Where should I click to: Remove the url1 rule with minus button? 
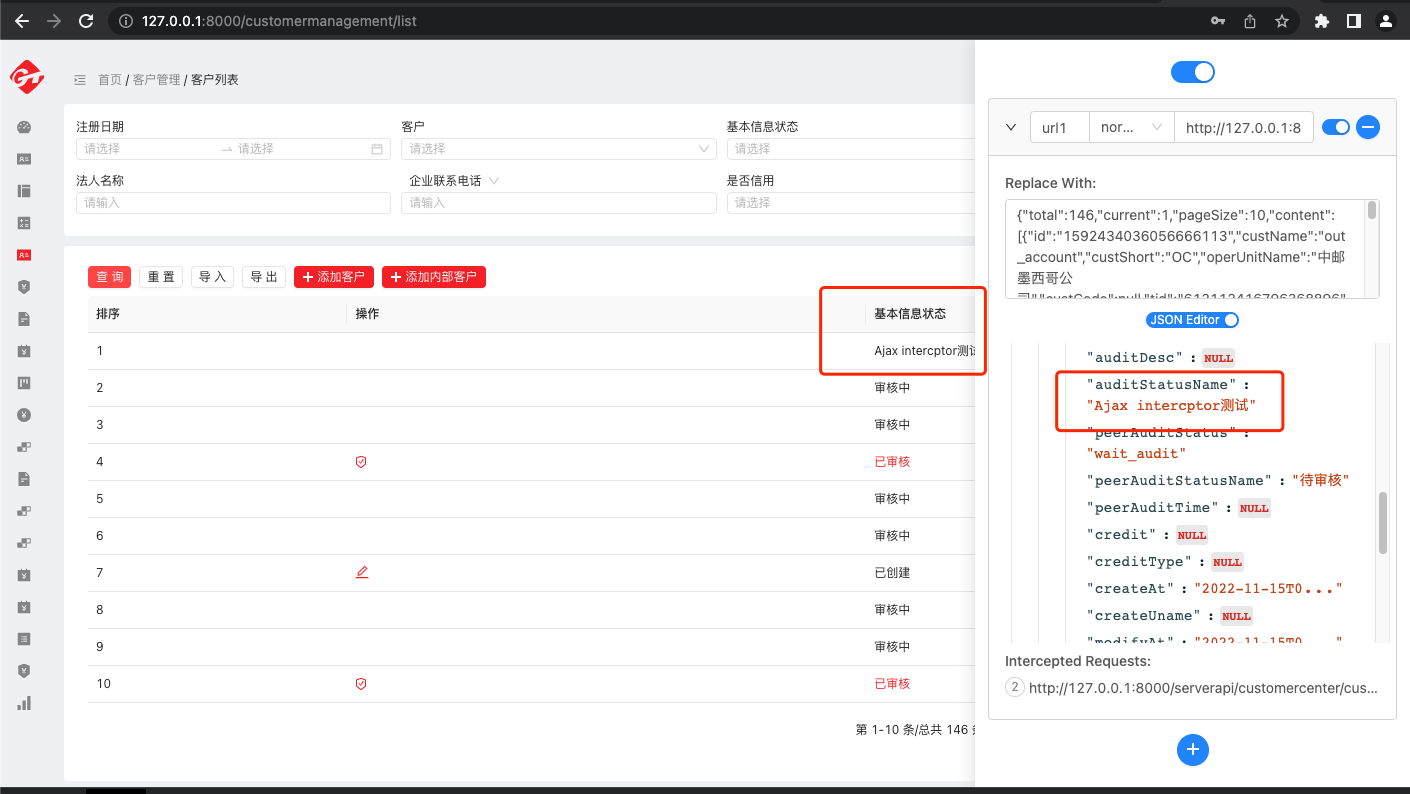coord(1368,127)
